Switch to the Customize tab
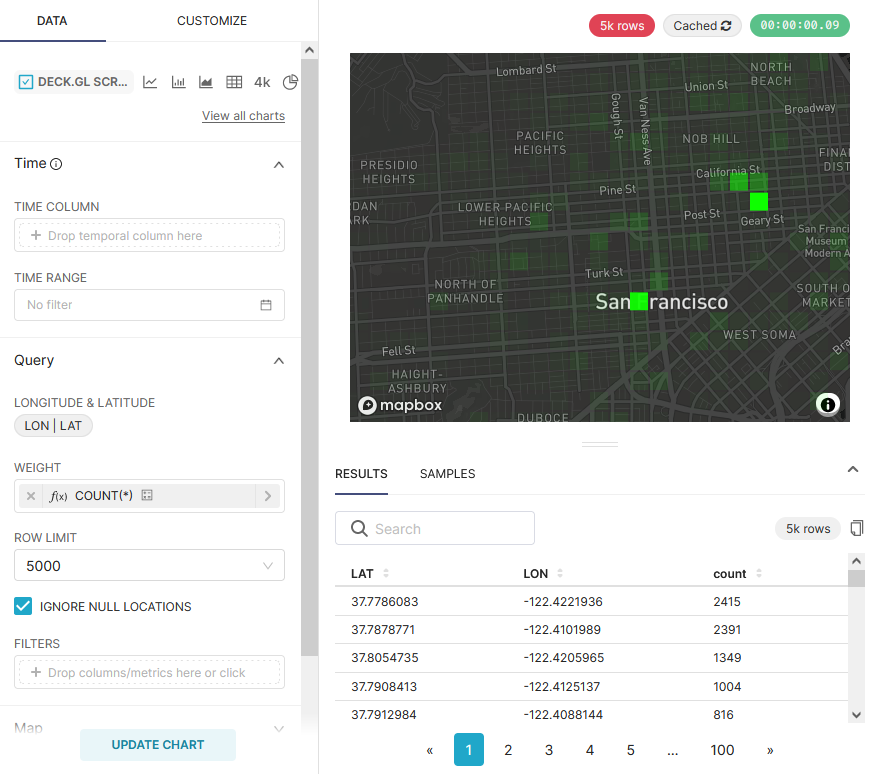This screenshot has height=774, width=879. pyautogui.click(x=212, y=21)
